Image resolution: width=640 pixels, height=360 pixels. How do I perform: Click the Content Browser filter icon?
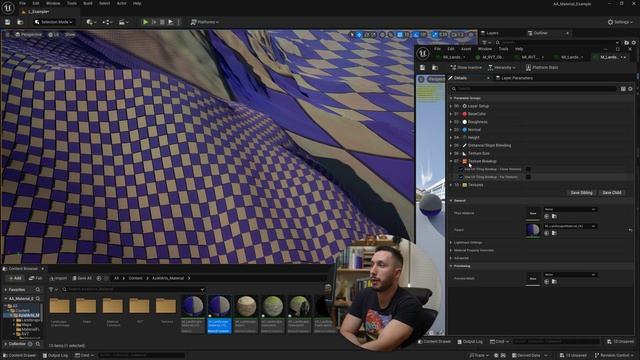(51, 289)
